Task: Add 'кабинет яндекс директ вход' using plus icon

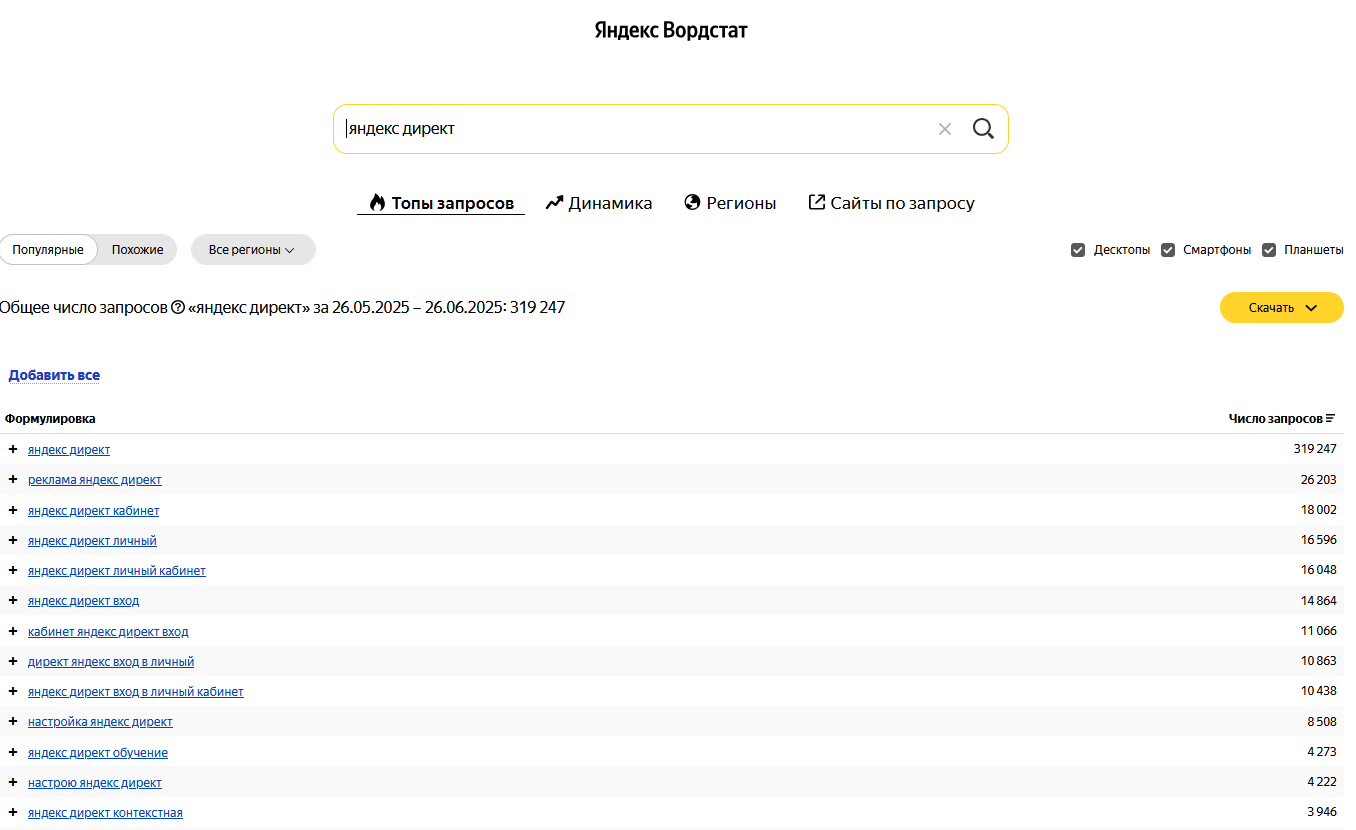Action: [x=13, y=631]
